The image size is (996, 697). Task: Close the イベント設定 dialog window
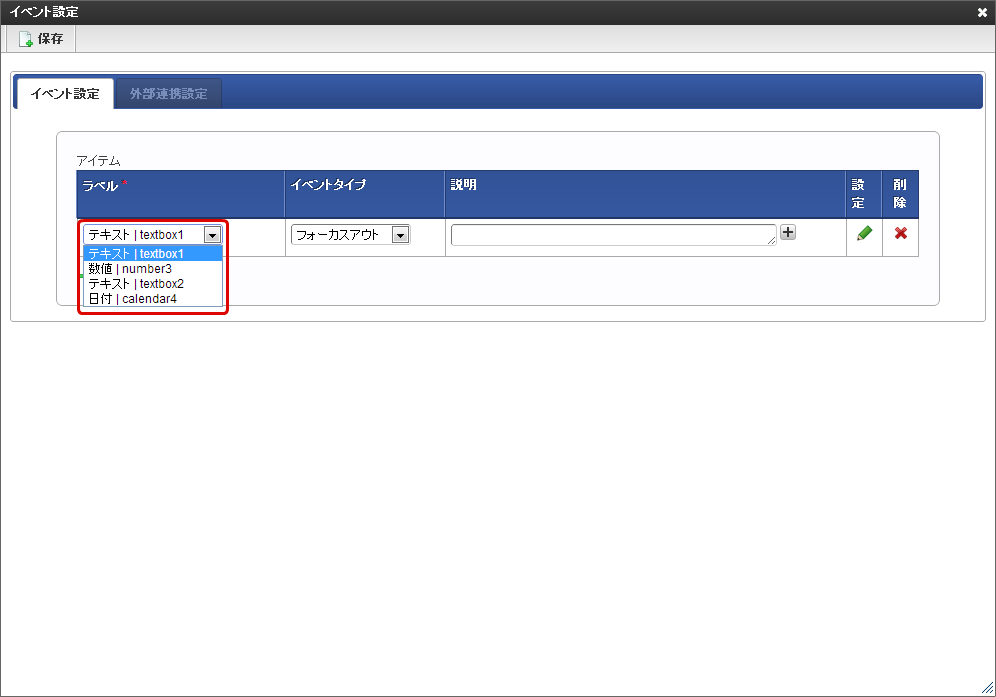coord(982,12)
